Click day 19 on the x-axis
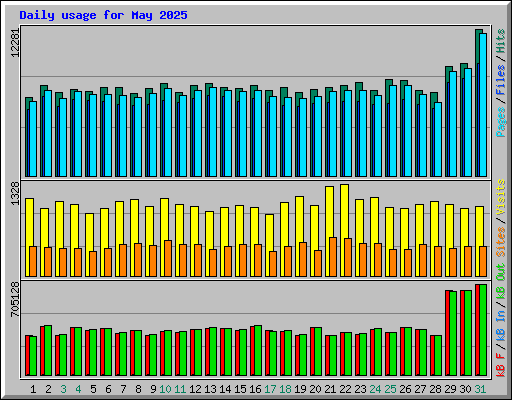This screenshot has width=512, height=400. [x=300, y=389]
